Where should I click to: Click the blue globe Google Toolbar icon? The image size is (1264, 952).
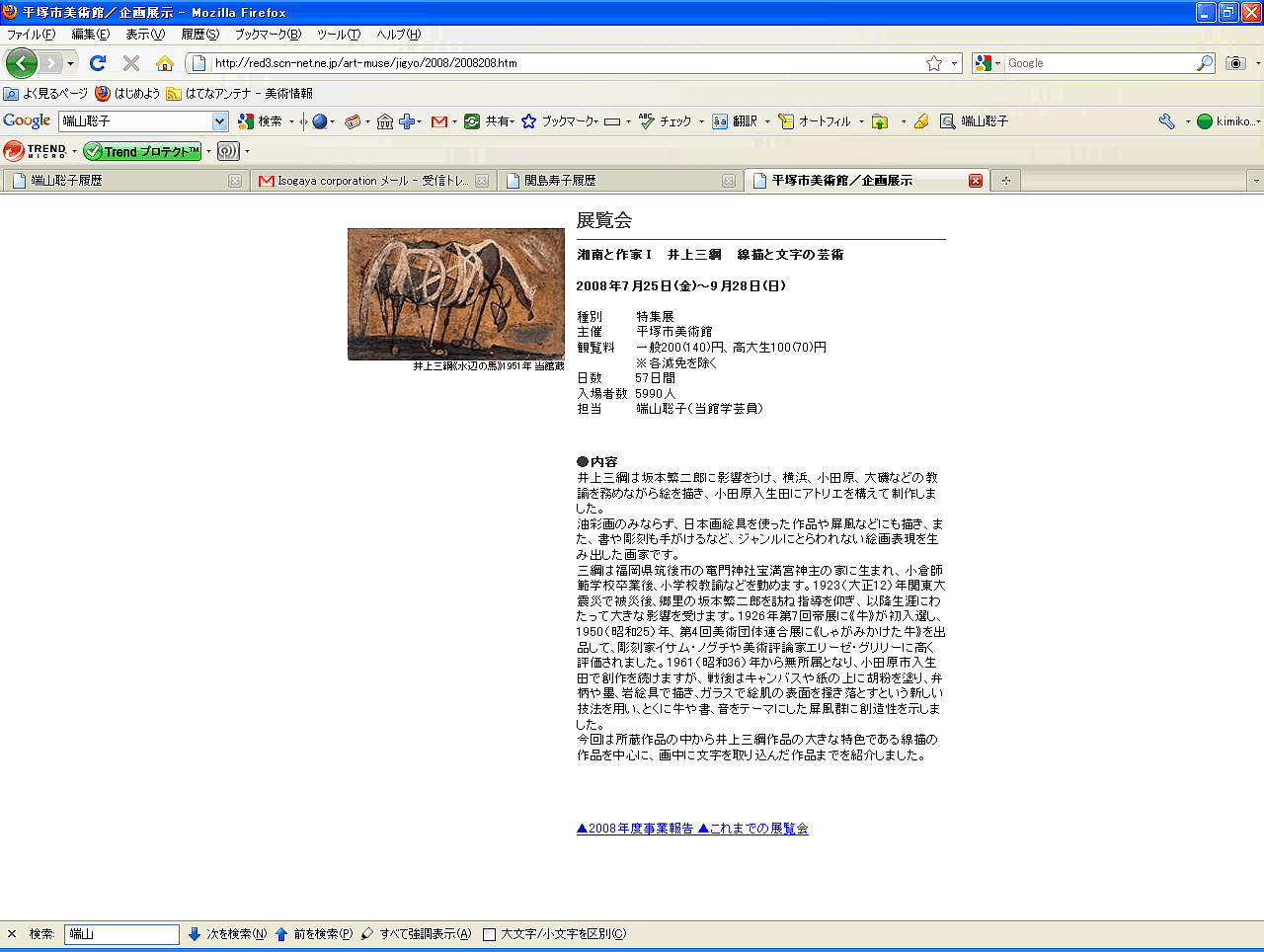click(x=319, y=121)
